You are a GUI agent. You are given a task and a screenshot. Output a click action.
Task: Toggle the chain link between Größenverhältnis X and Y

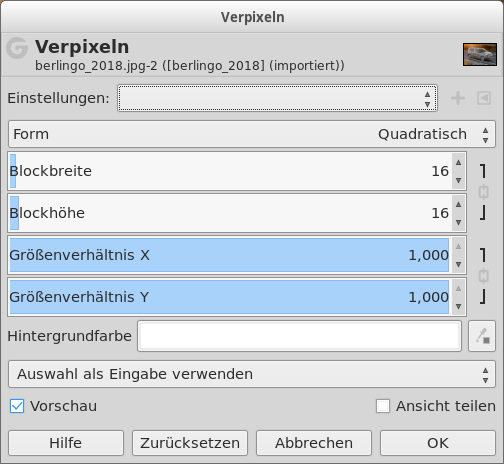tap(483, 276)
